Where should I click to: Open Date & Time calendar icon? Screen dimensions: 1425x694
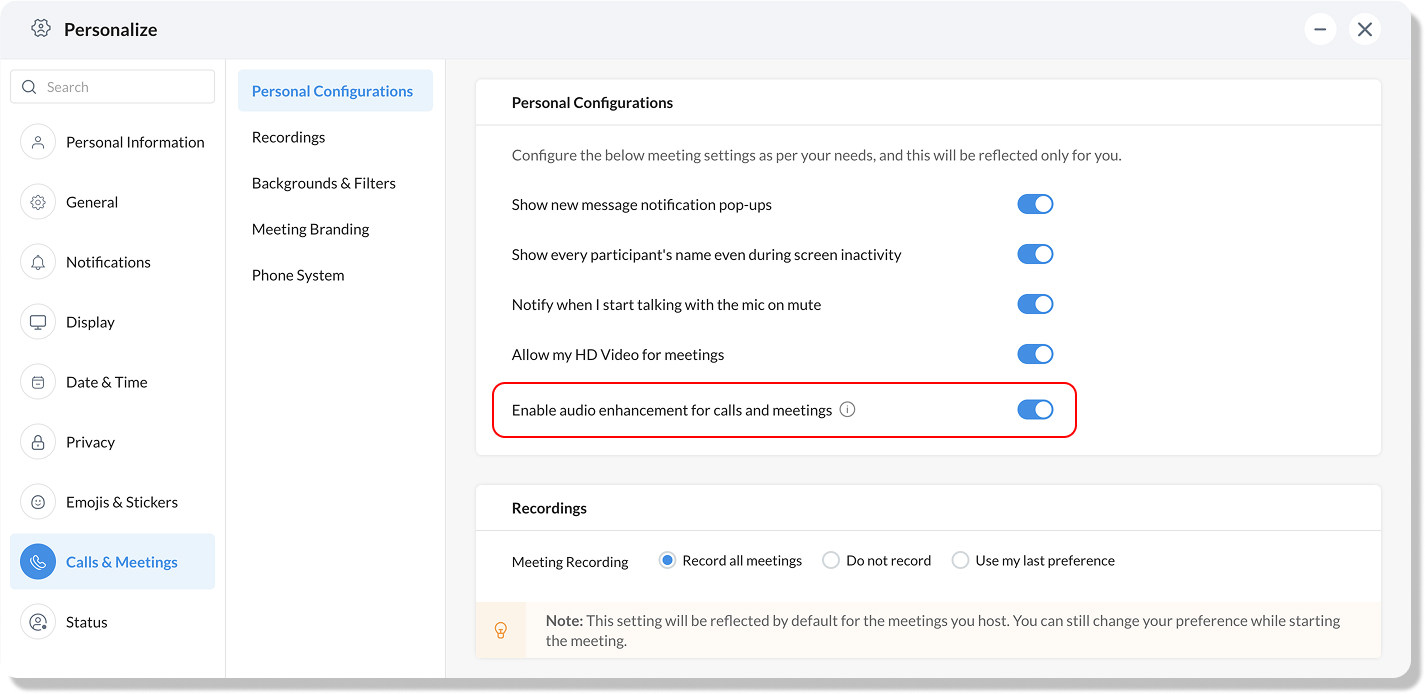point(38,382)
